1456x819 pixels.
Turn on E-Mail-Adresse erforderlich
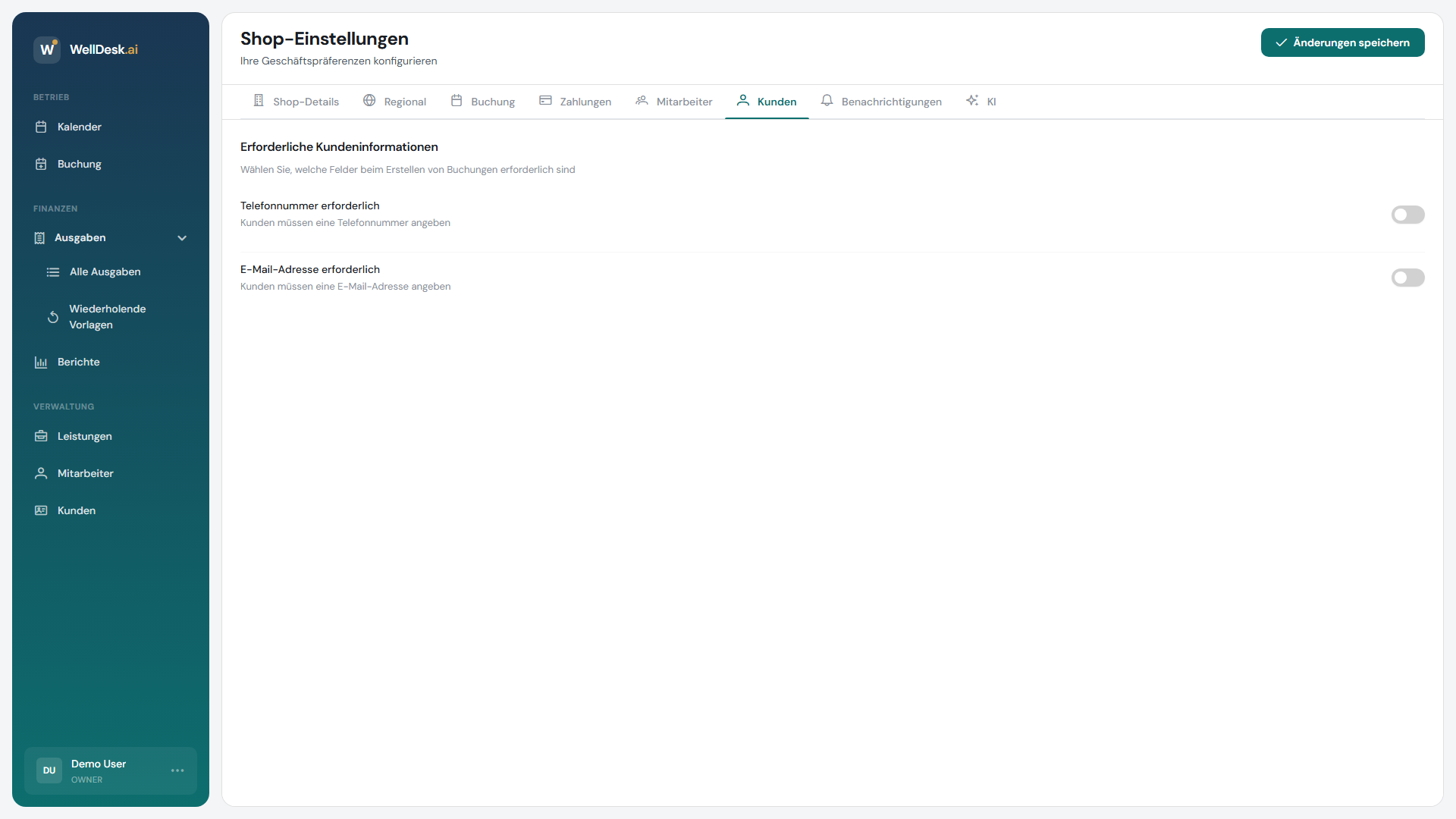click(1407, 278)
